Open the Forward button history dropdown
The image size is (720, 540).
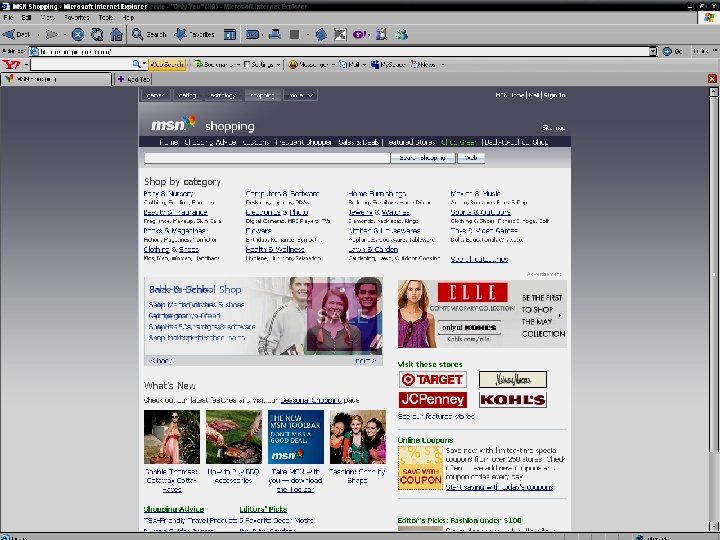(65, 34)
